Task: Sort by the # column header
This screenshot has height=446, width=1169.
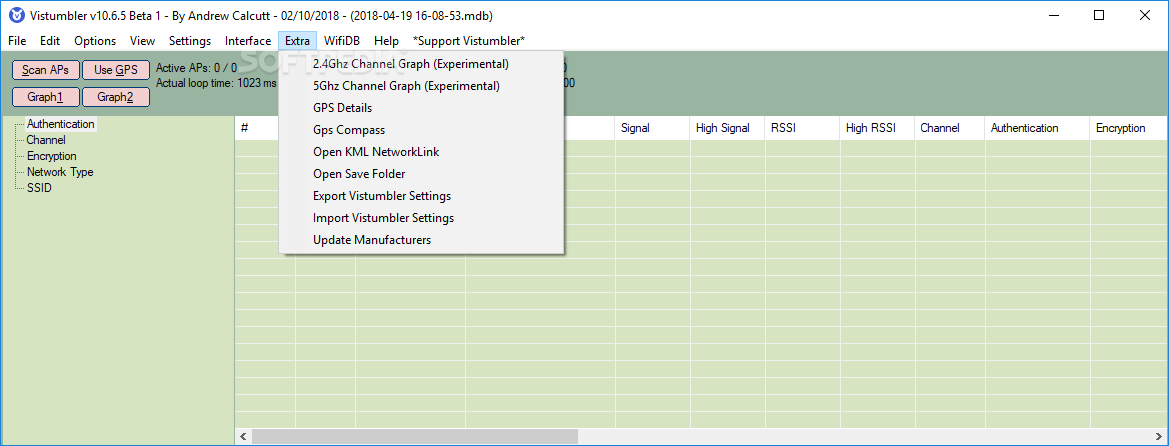Action: click(257, 128)
